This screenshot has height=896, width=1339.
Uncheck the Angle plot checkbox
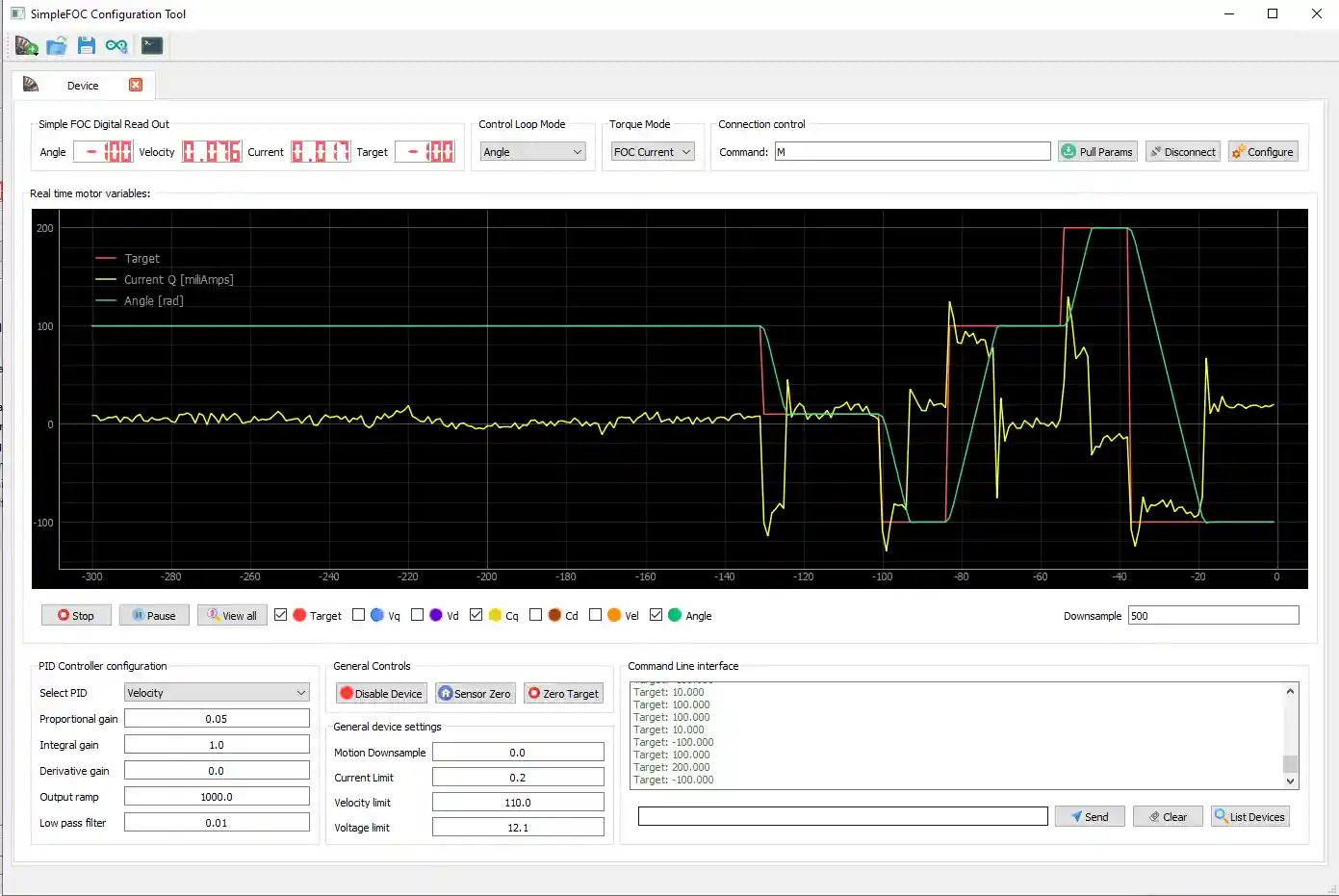pos(657,615)
